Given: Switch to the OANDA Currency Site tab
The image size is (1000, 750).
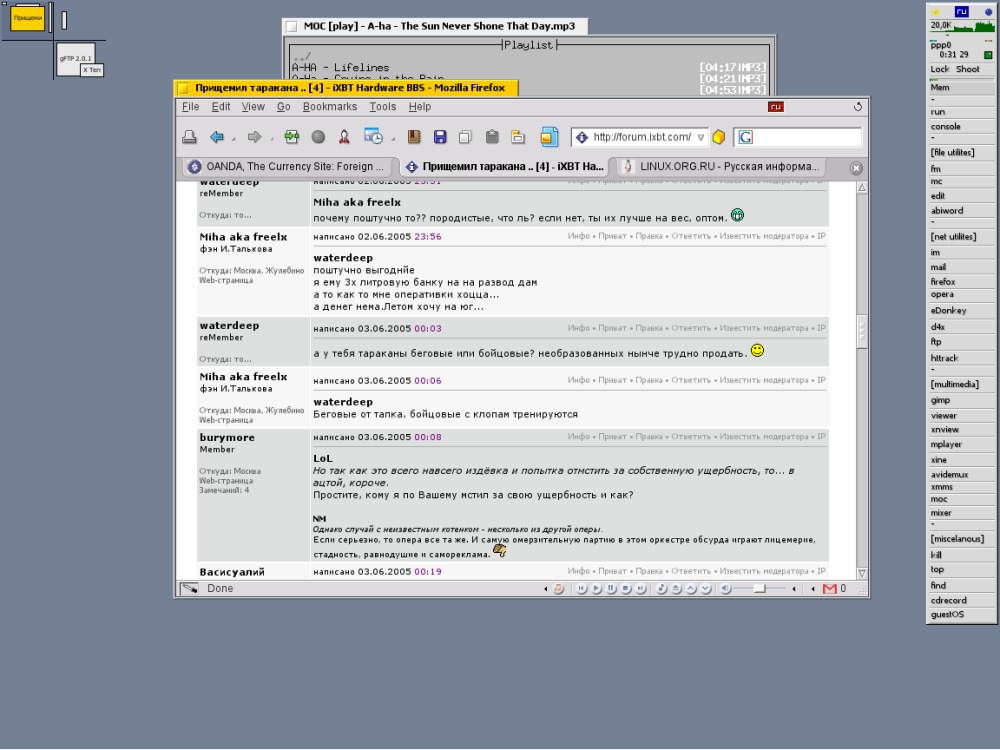Looking at the screenshot, I should (288, 166).
